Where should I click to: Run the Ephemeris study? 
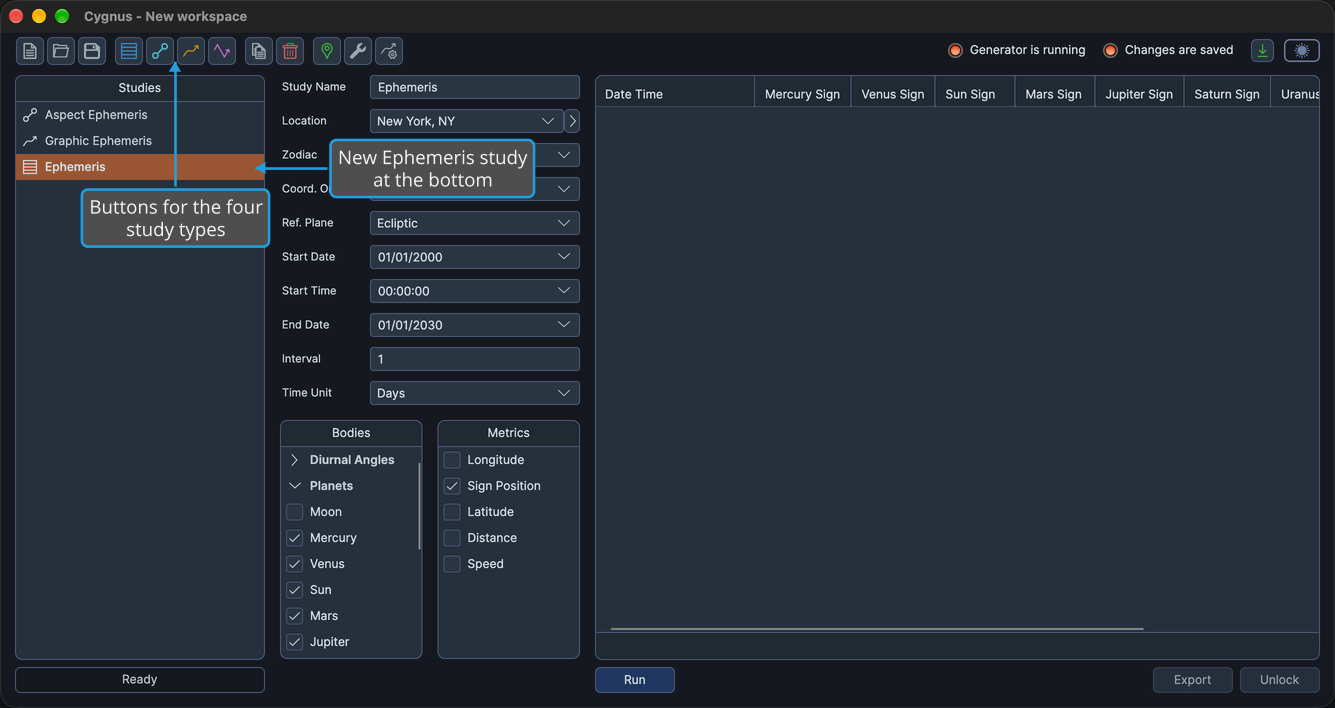(635, 680)
